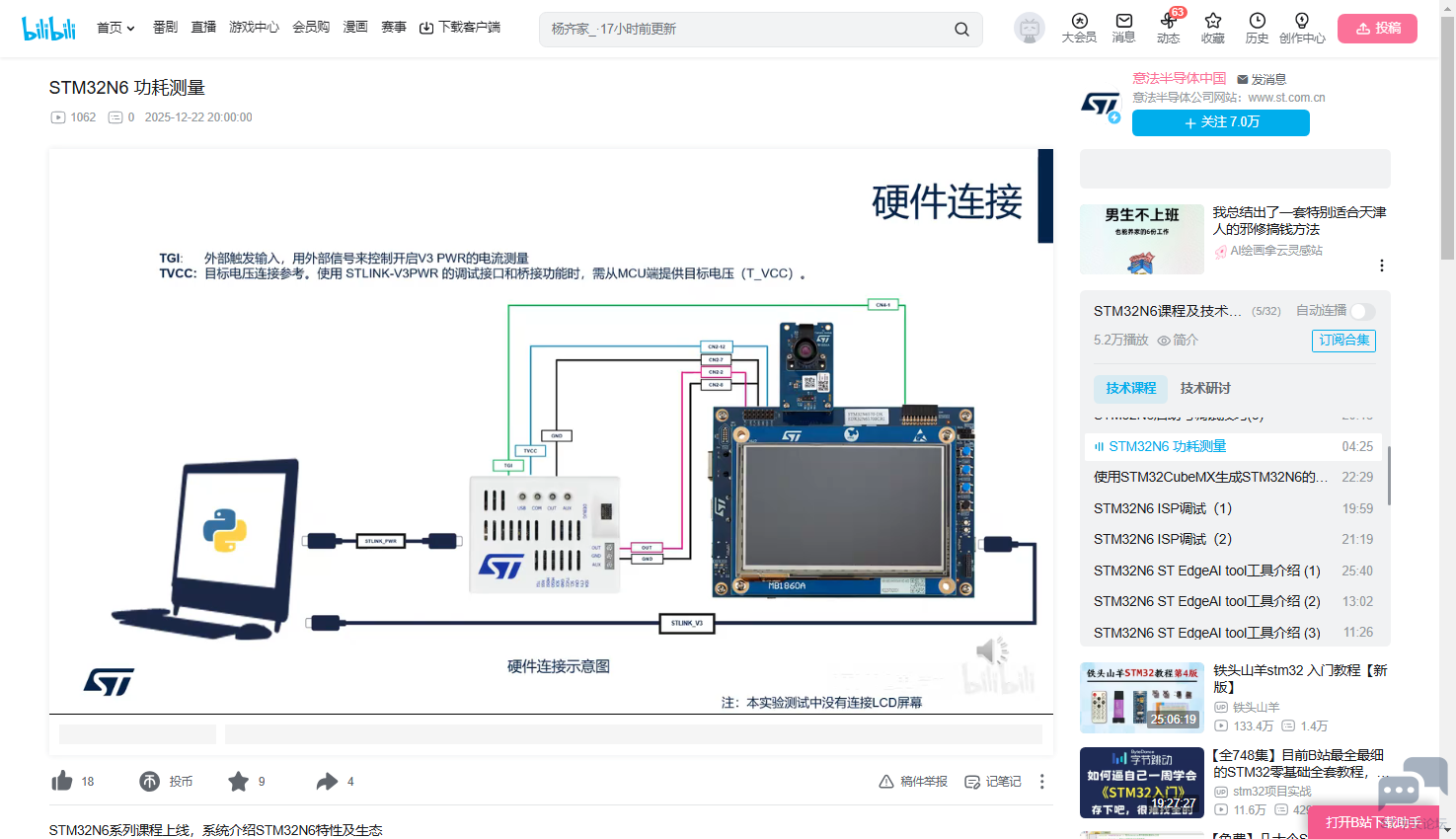Toggle the 自动连播 autoplay switch

pyautogui.click(x=1361, y=311)
